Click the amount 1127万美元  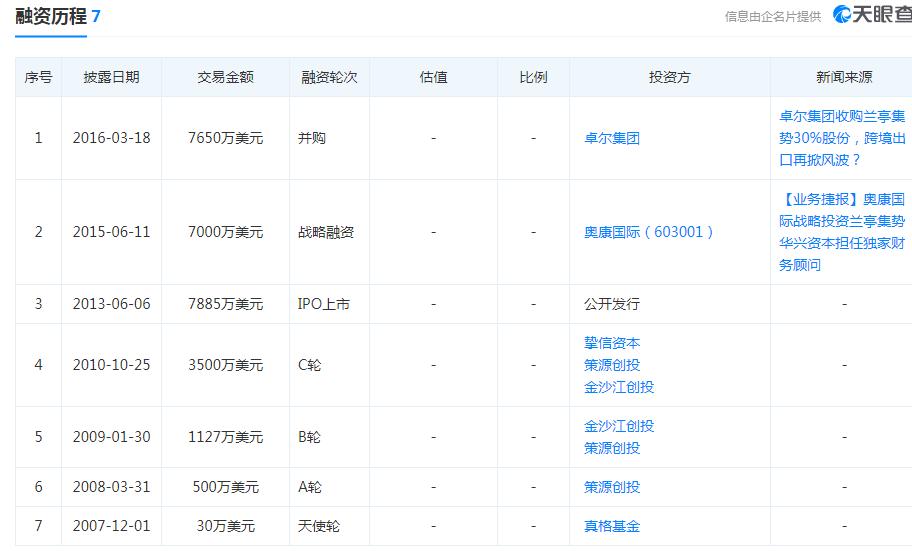225,437
